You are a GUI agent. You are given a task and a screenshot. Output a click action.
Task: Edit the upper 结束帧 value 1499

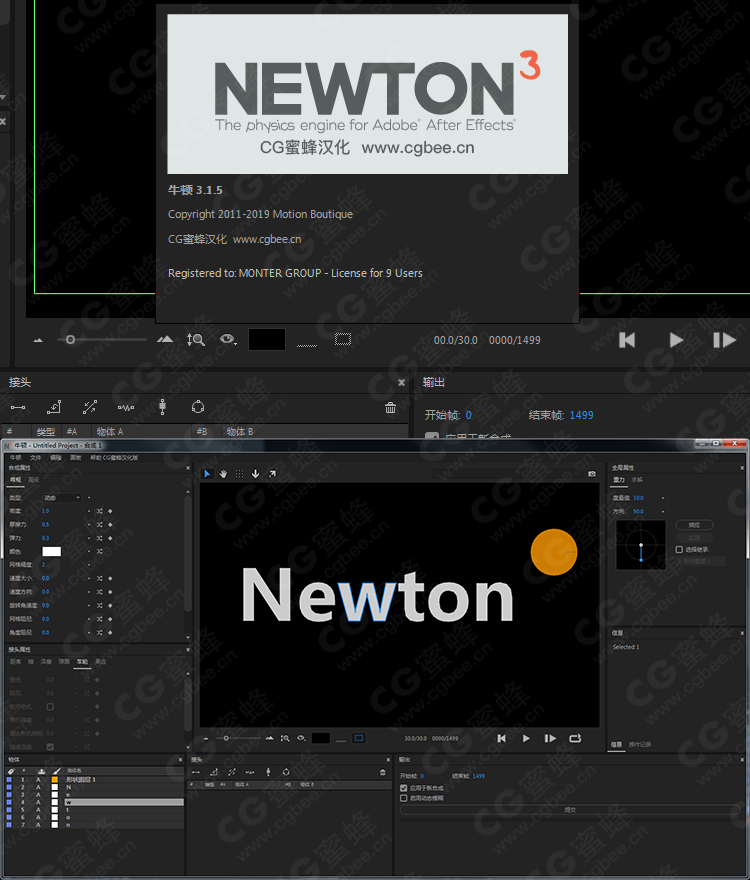click(581, 415)
